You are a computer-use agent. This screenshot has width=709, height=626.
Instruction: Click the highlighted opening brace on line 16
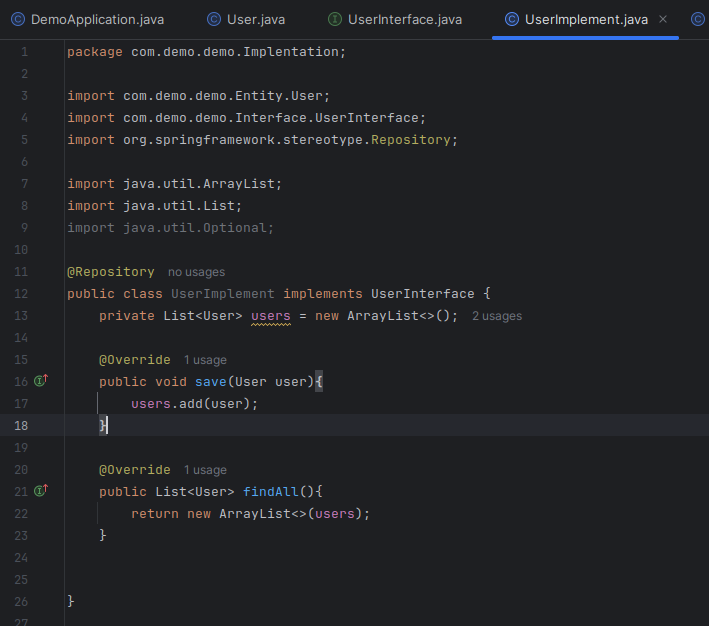point(319,382)
